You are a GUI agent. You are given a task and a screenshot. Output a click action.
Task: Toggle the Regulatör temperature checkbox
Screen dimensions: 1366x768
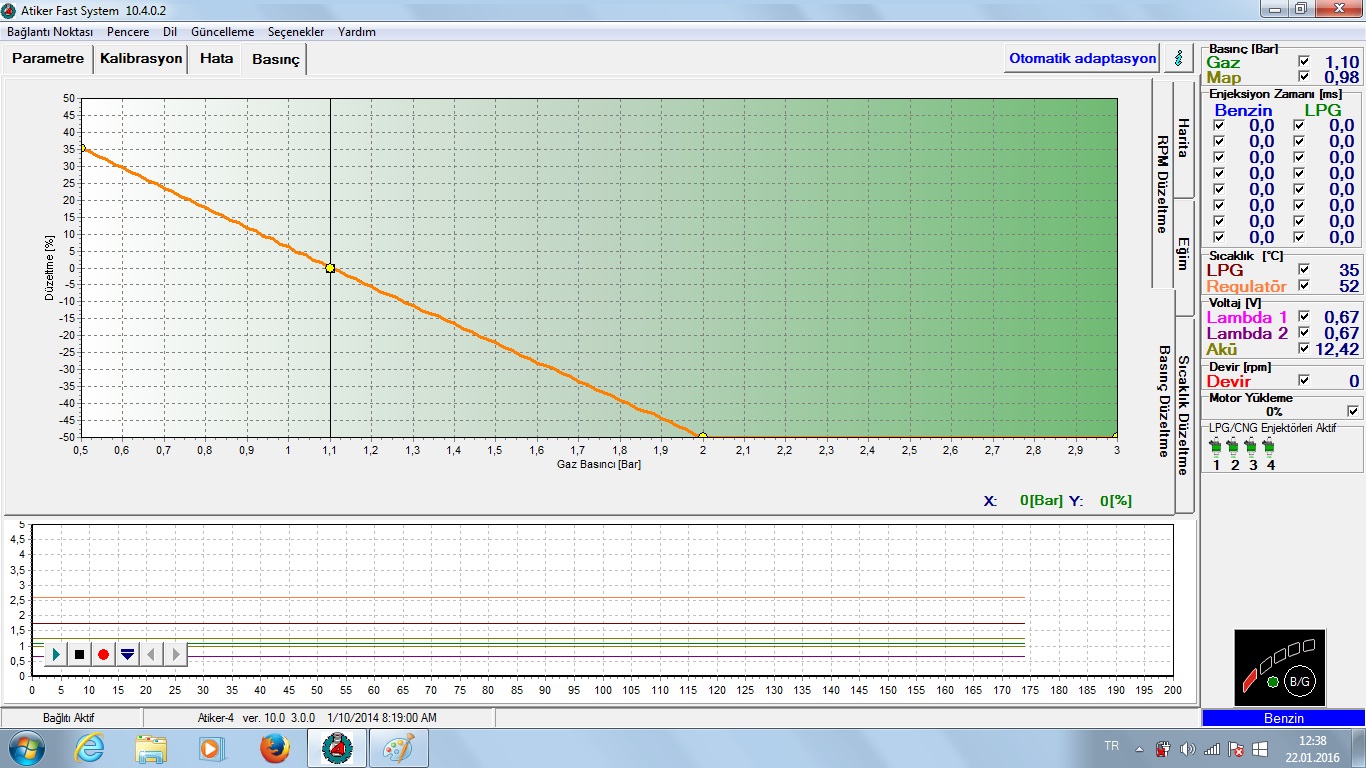pyautogui.click(x=1303, y=286)
